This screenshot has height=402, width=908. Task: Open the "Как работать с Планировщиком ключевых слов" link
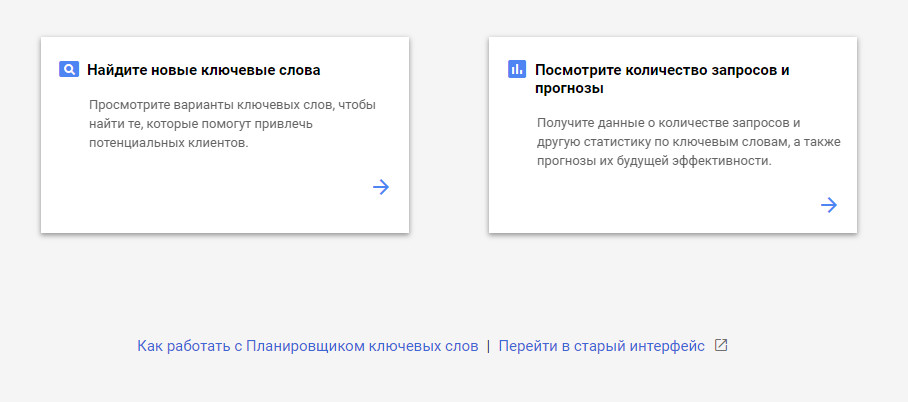click(308, 346)
